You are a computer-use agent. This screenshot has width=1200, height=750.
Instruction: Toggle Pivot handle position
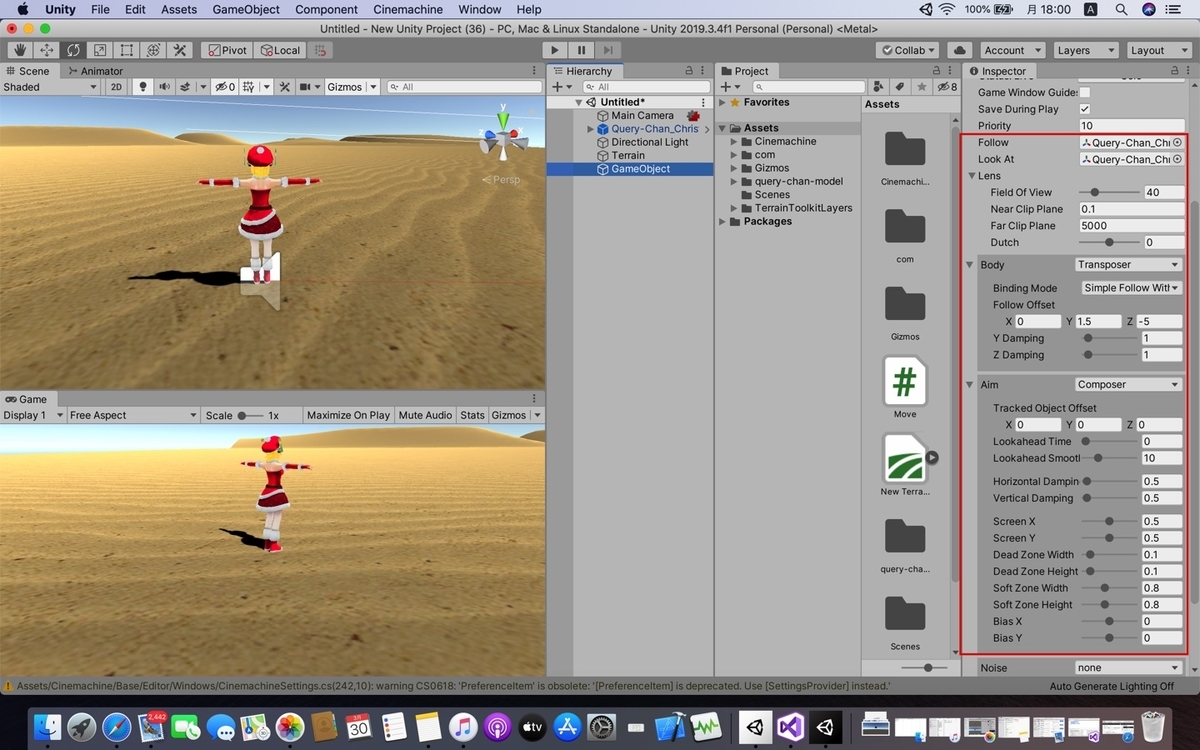pos(226,50)
